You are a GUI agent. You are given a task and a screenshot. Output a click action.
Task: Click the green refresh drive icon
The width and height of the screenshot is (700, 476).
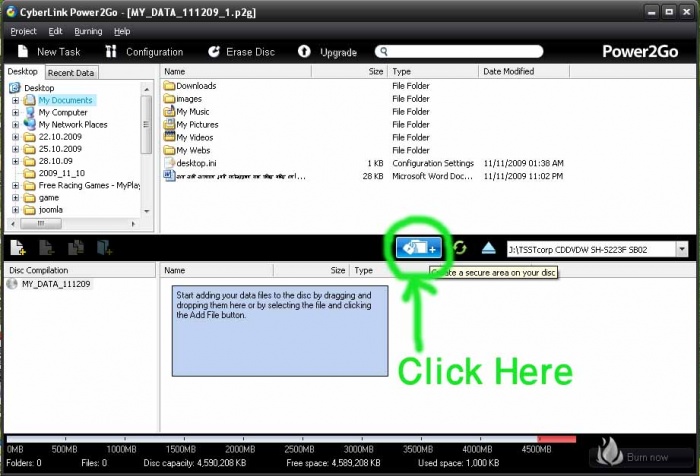tap(460, 248)
